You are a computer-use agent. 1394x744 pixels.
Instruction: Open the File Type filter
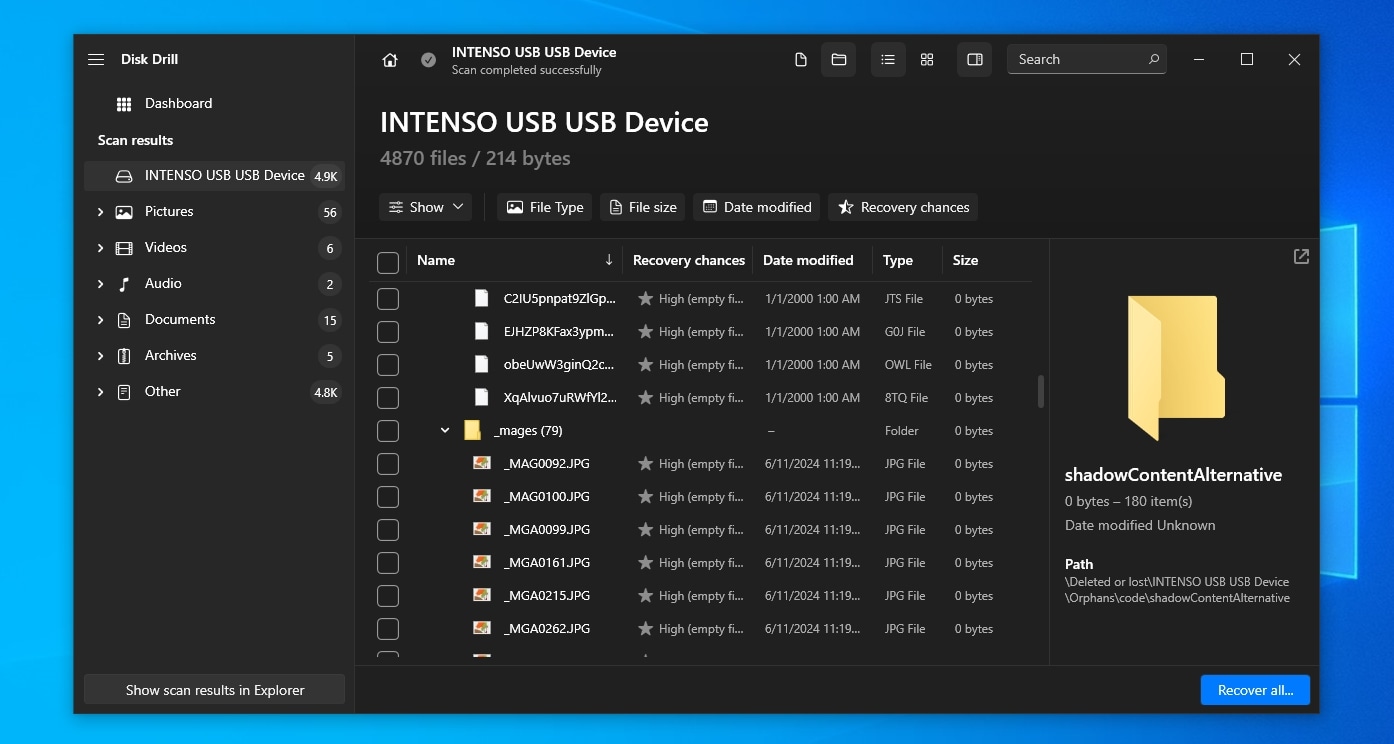point(545,207)
